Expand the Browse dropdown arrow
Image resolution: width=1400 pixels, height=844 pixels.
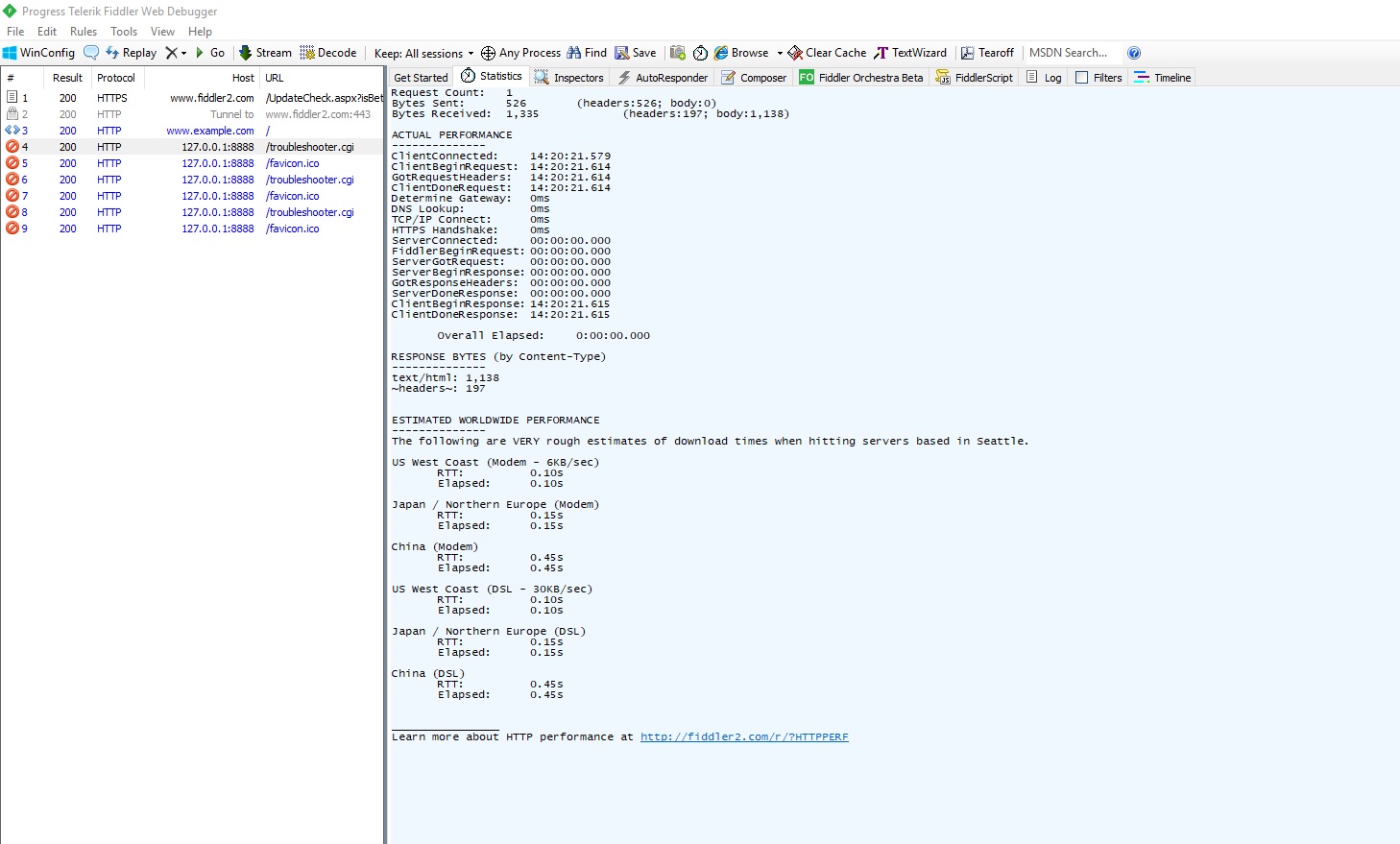coord(780,53)
